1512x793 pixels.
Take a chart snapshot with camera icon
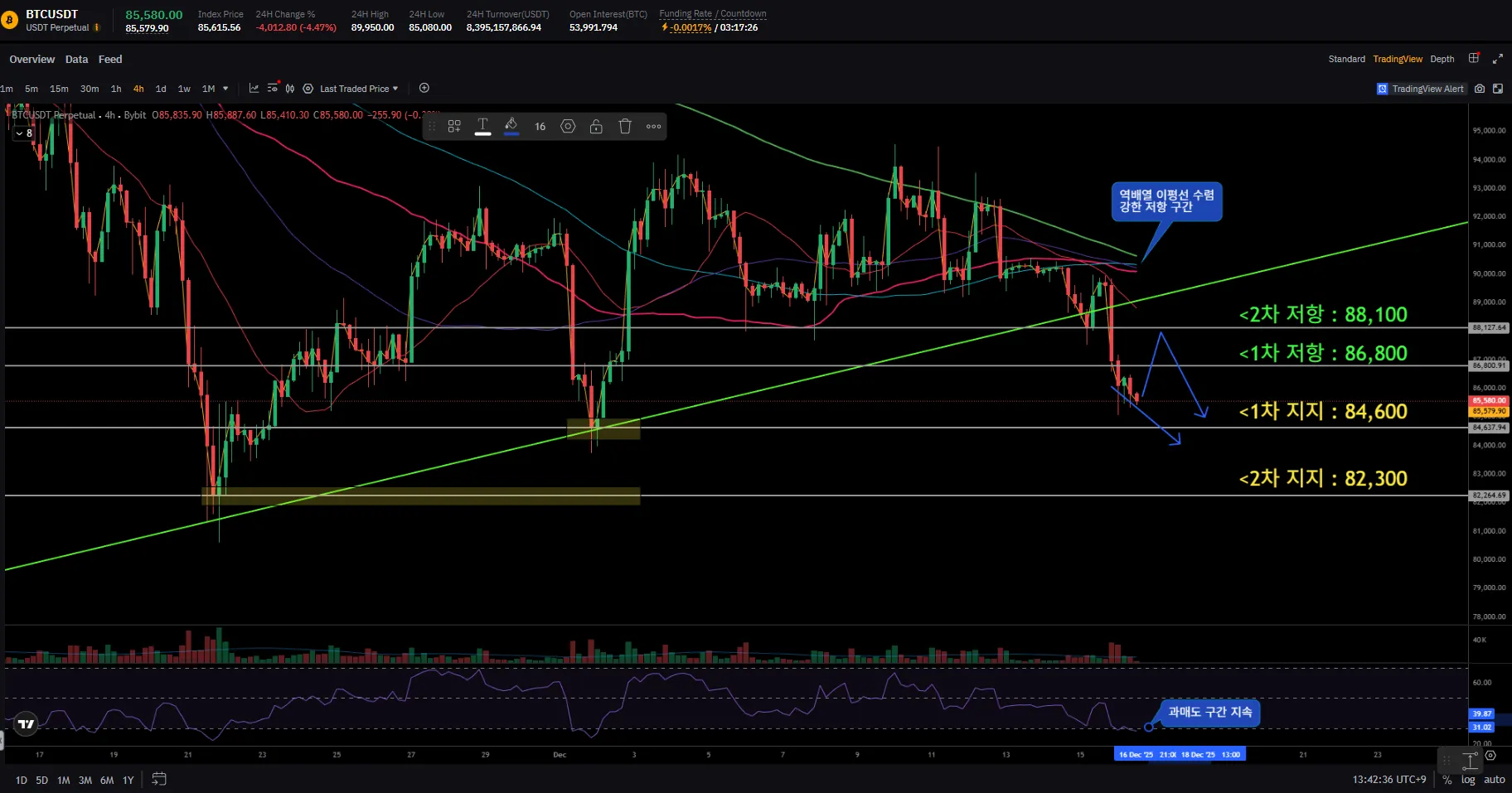pos(1480,89)
